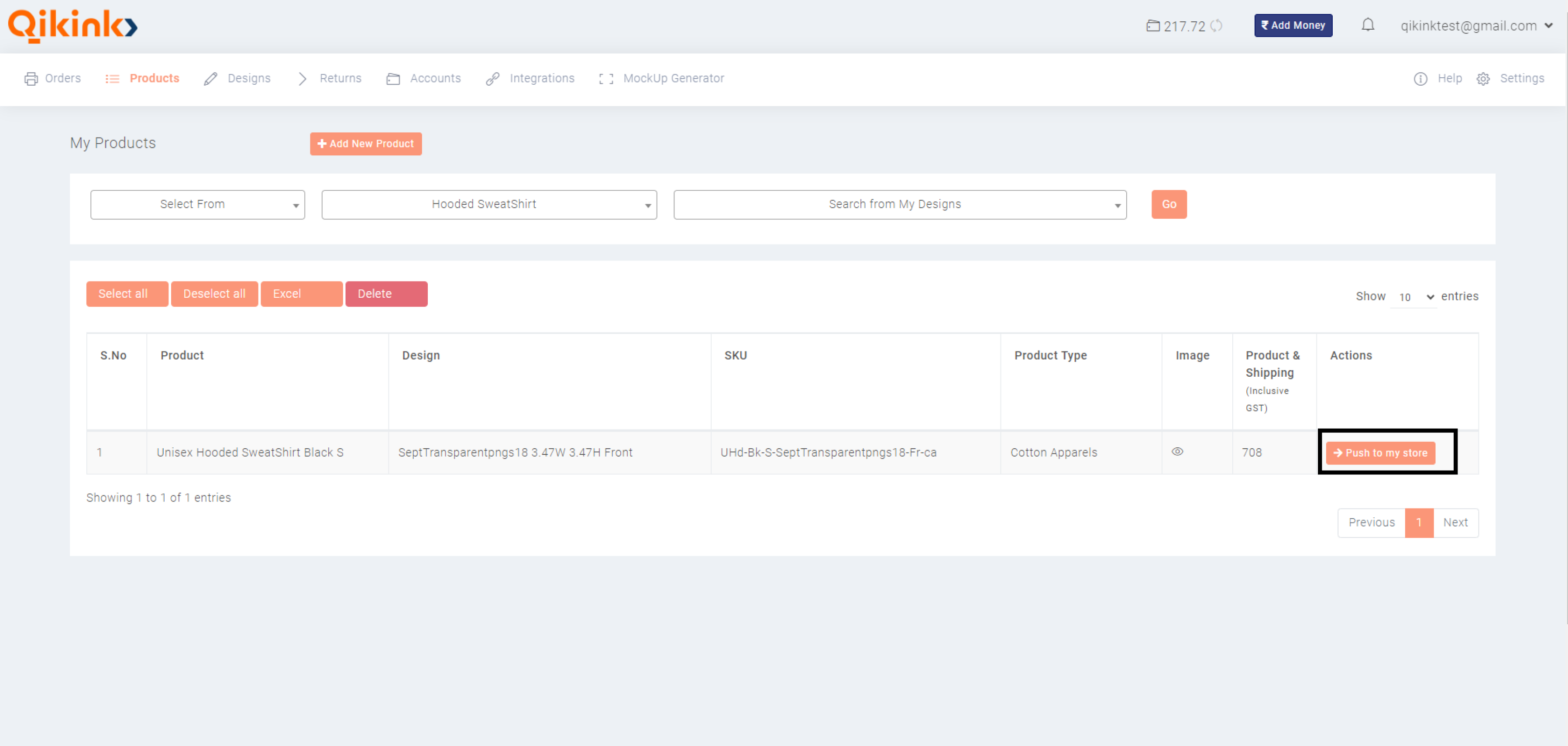The image size is (1568, 746).
Task: Click the Designs pencil icon
Action: click(210, 79)
